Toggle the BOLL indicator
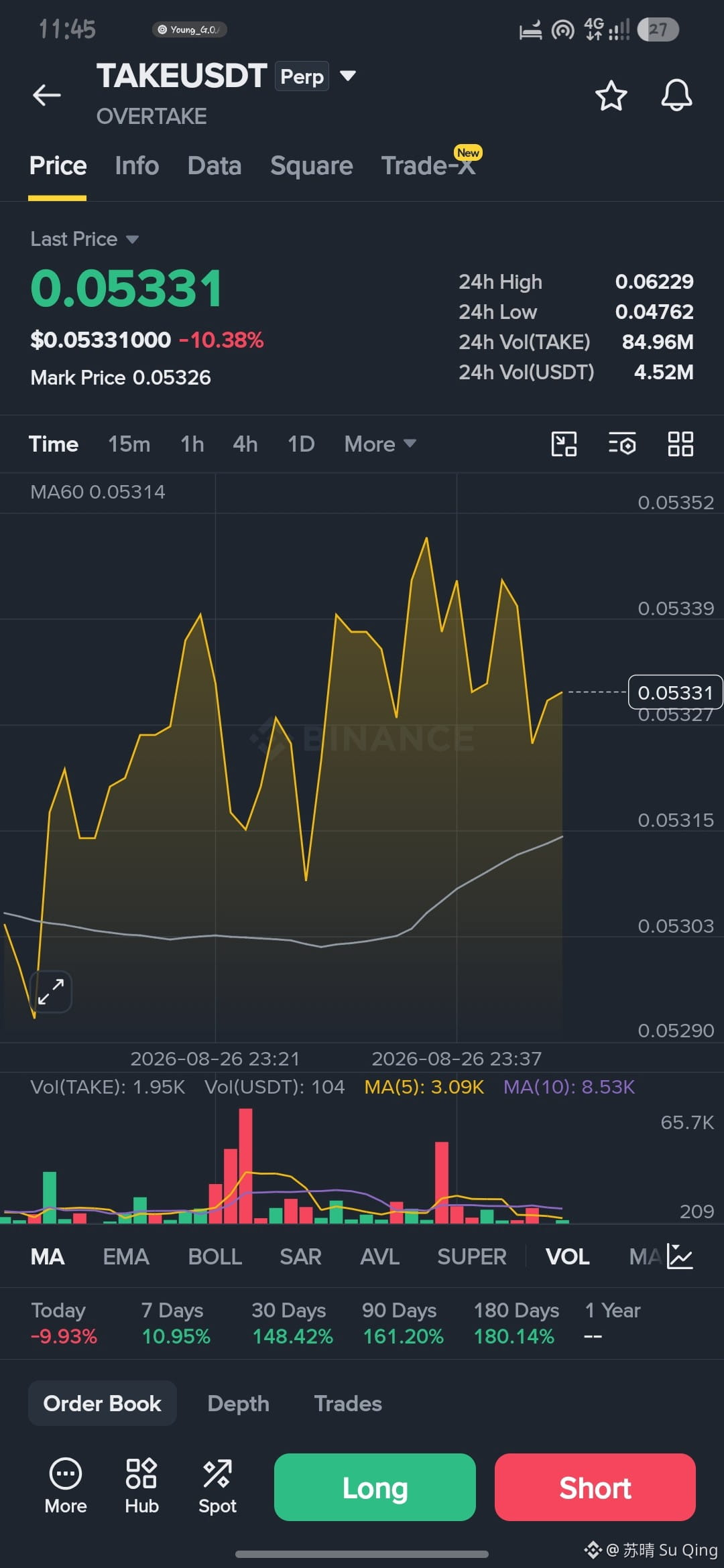Viewport: 724px width, 1568px height. click(215, 1256)
